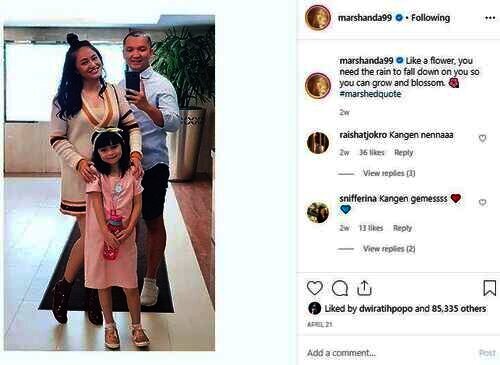Image resolution: width=500 pixels, height=365 pixels.
Task: Like raishatjokro's comment
Action: (482, 138)
